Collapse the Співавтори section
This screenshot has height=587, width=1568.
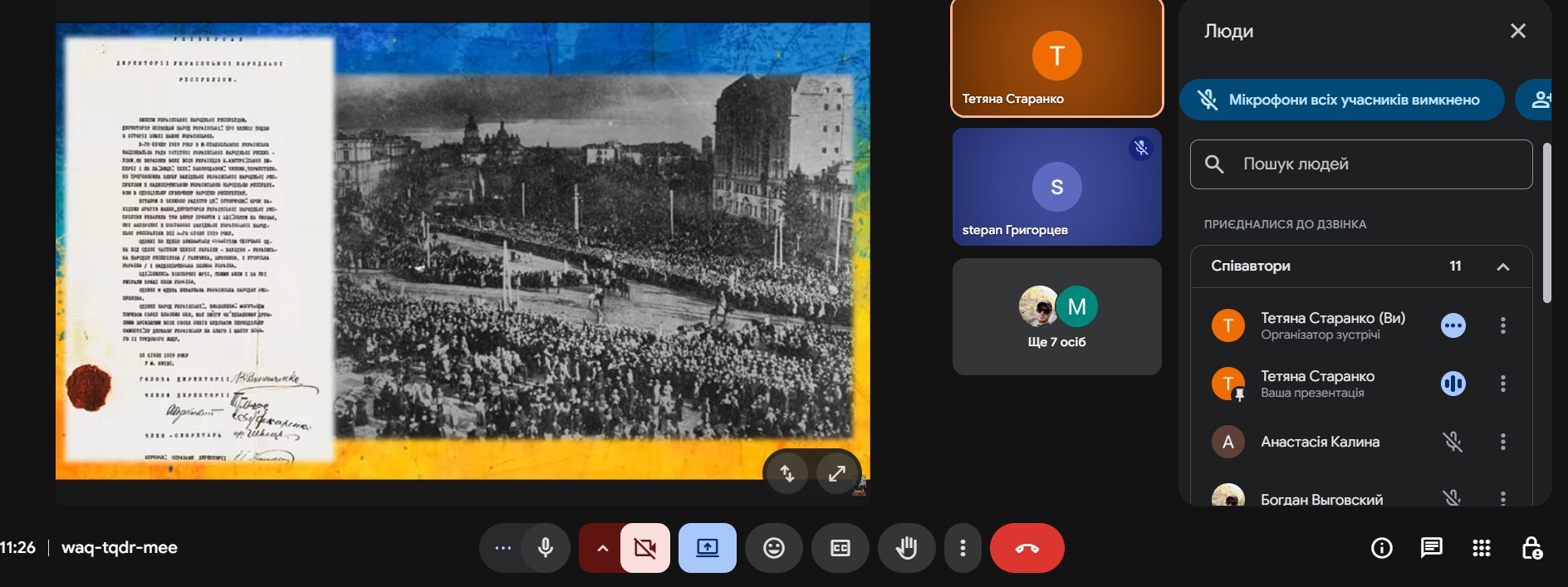(1502, 267)
